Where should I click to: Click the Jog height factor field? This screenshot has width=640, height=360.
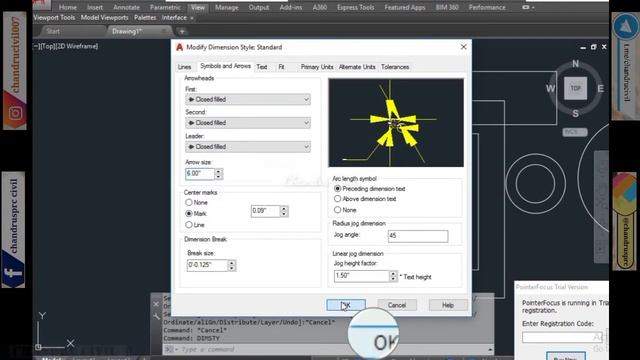[x=362, y=276]
